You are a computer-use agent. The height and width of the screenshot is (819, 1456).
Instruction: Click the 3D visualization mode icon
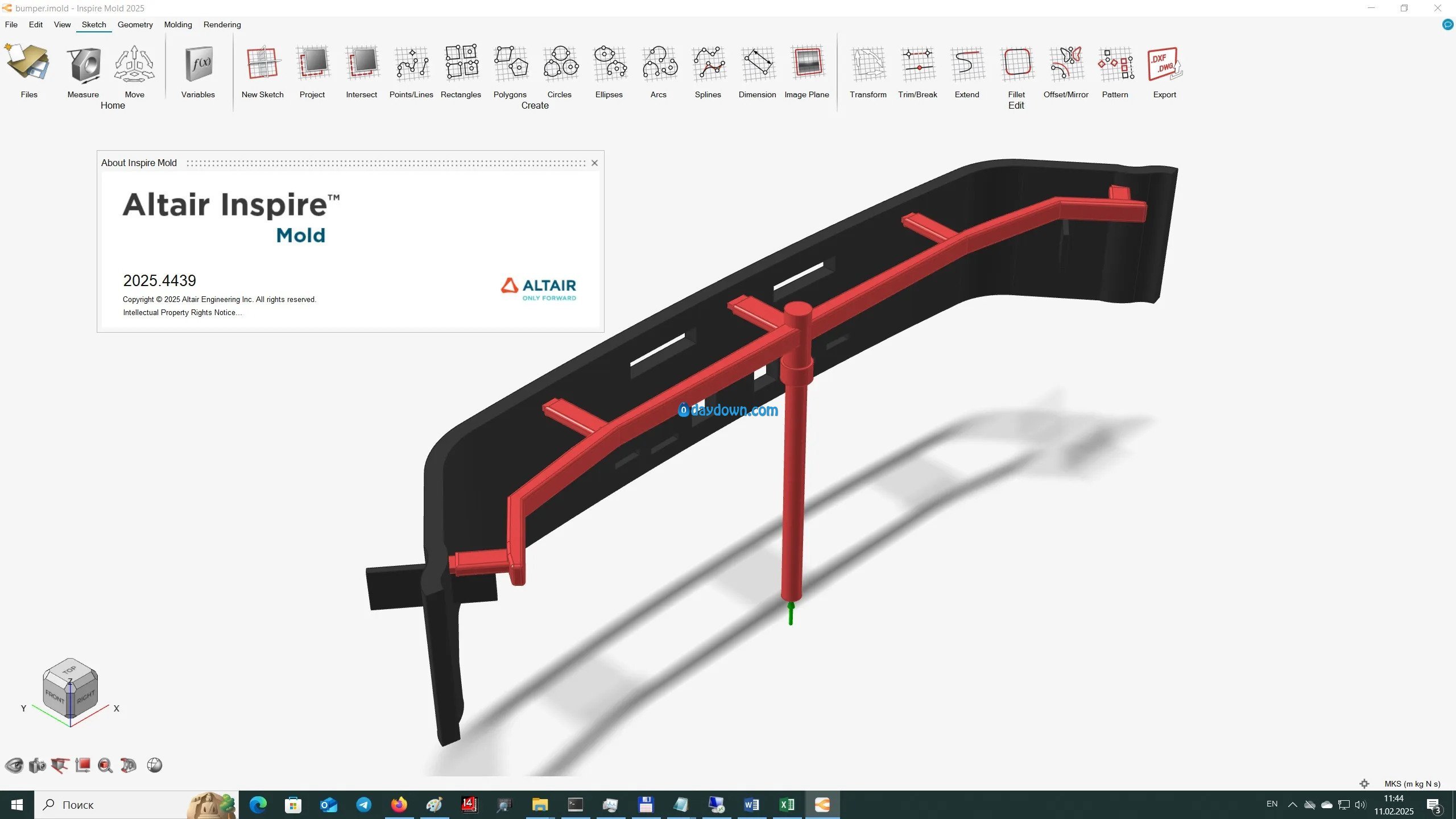129,766
